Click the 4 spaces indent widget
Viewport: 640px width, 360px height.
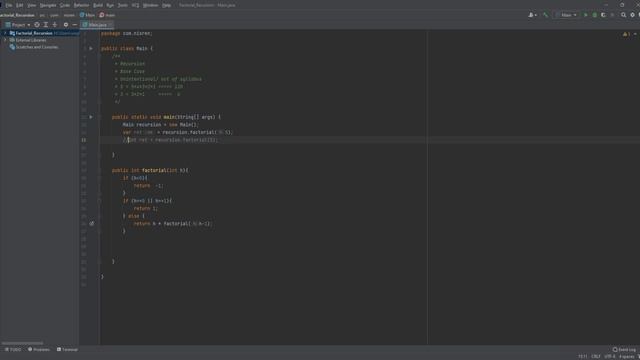pos(627,357)
